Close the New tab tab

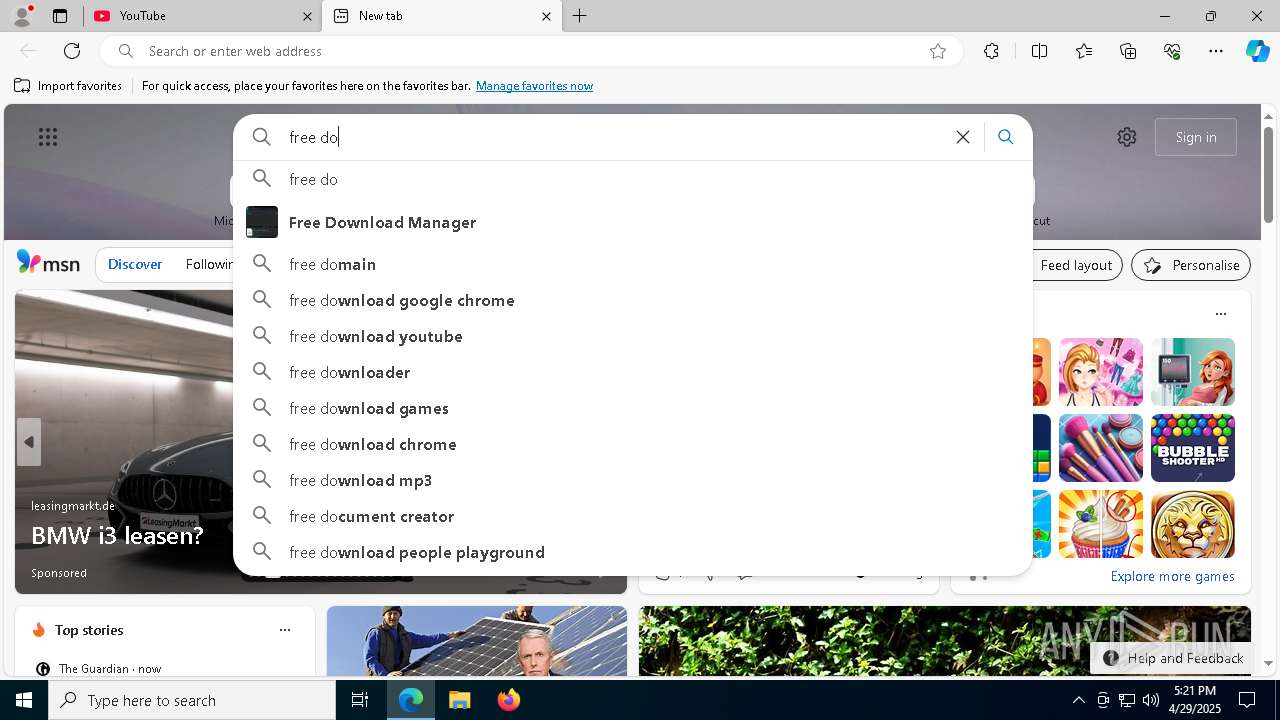coord(546,16)
